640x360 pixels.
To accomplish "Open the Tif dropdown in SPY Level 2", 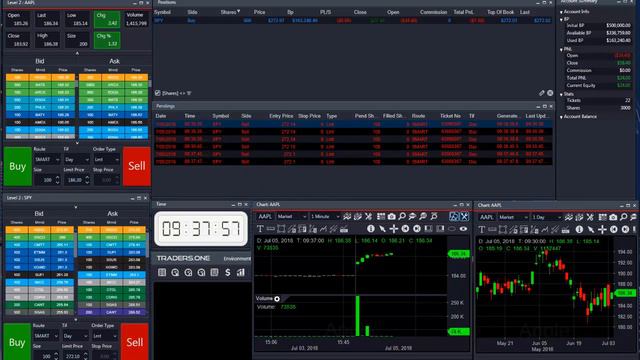I will 76,336.
